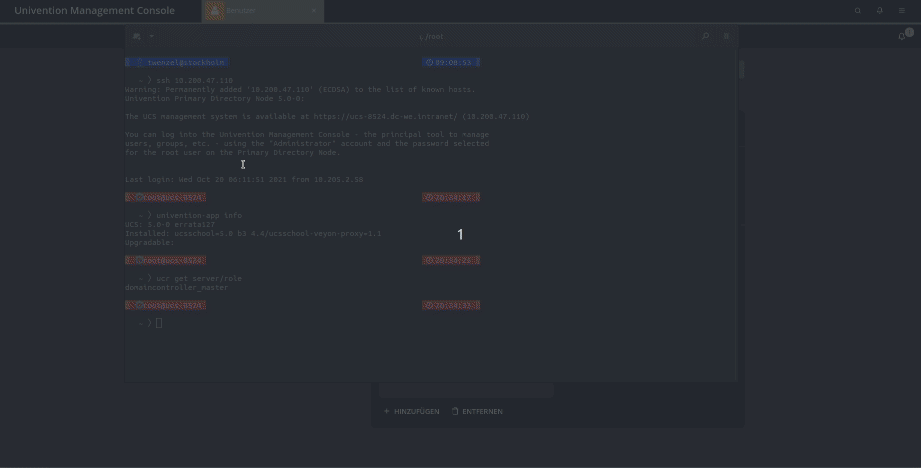Viewport: 921px width, 468px height.
Task: Click the 'univention-app info' command line
Action: pos(199,215)
